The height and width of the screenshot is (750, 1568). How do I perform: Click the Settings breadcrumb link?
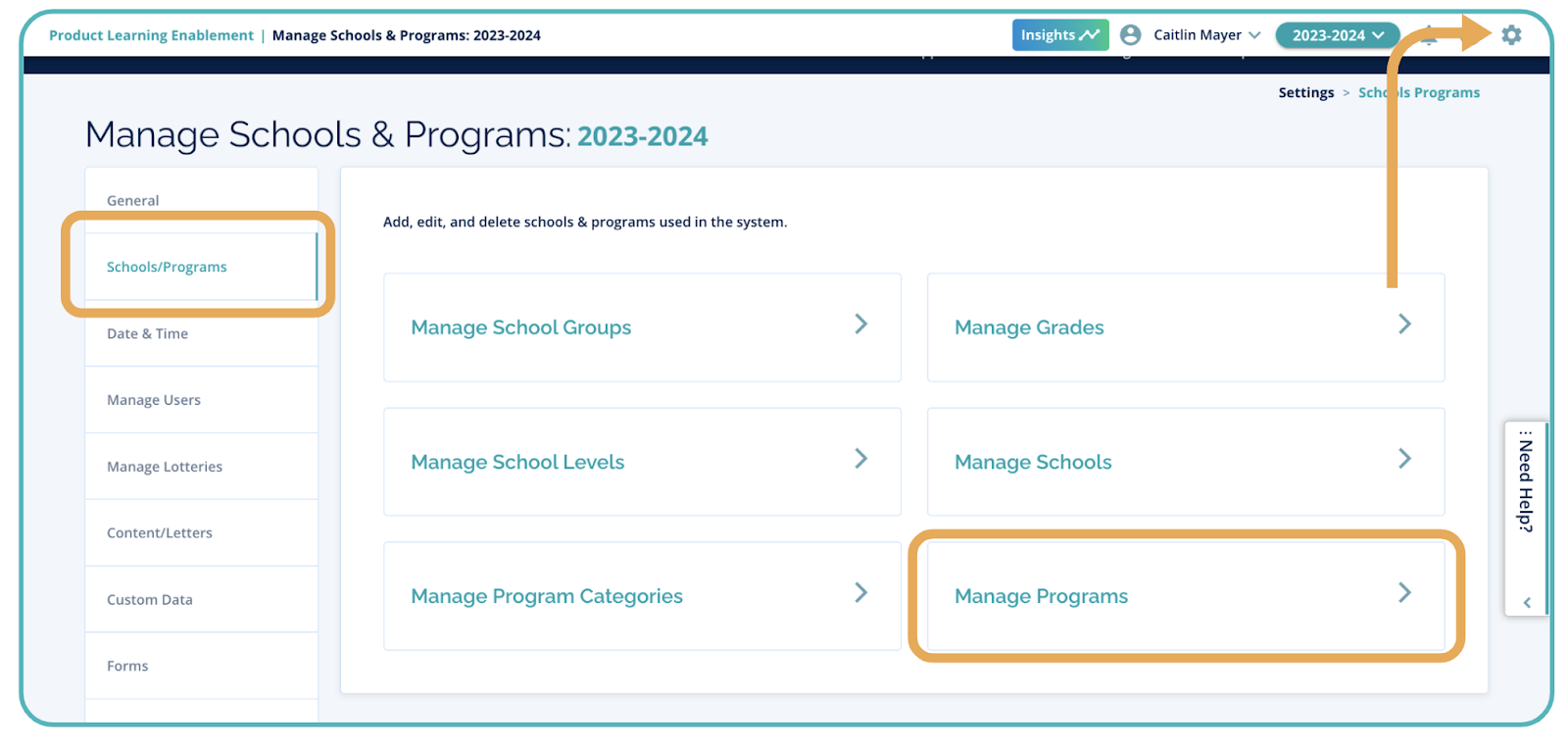click(x=1305, y=92)
